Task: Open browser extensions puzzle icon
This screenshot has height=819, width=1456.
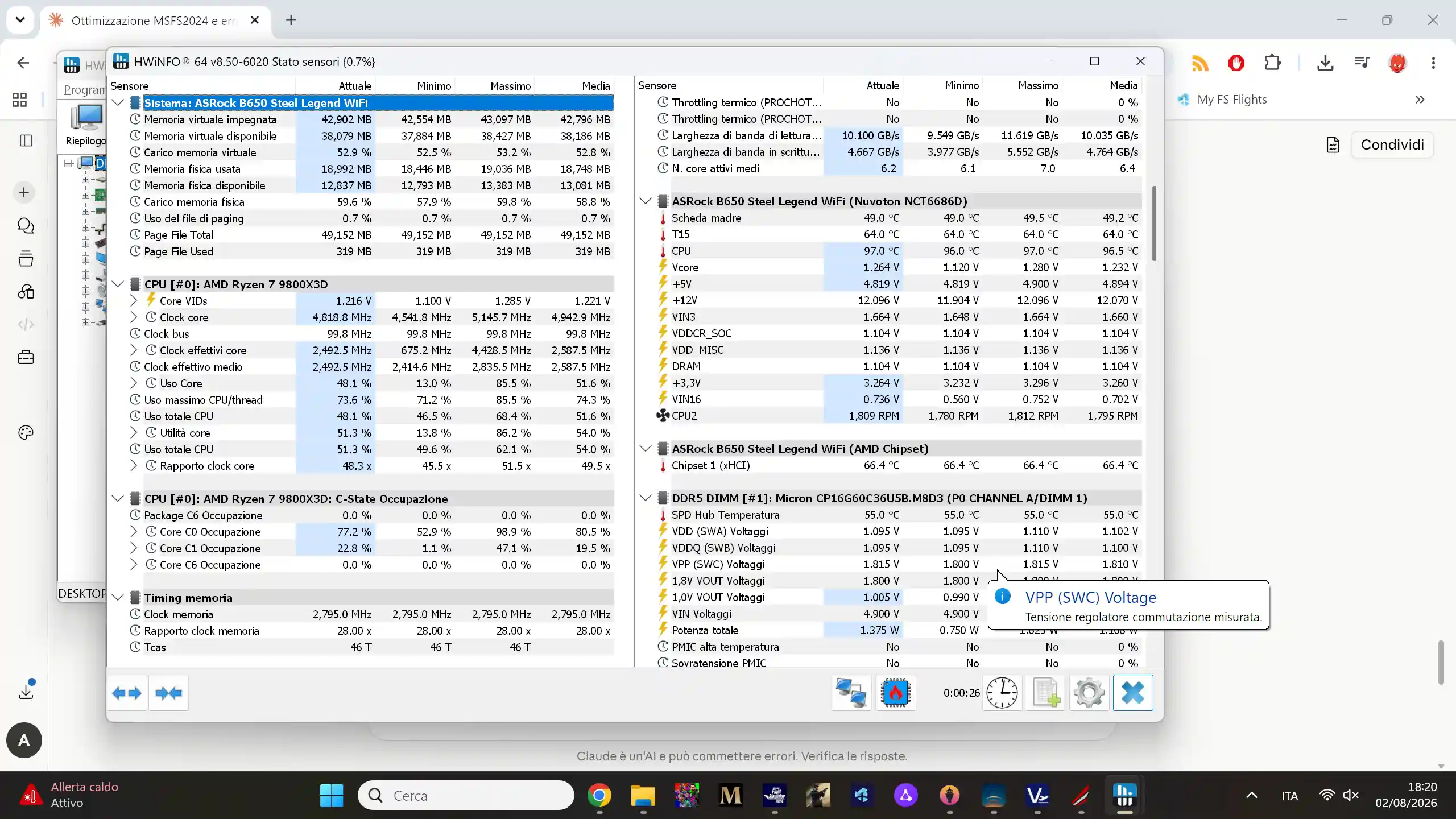Action: tap(1272, 63)
